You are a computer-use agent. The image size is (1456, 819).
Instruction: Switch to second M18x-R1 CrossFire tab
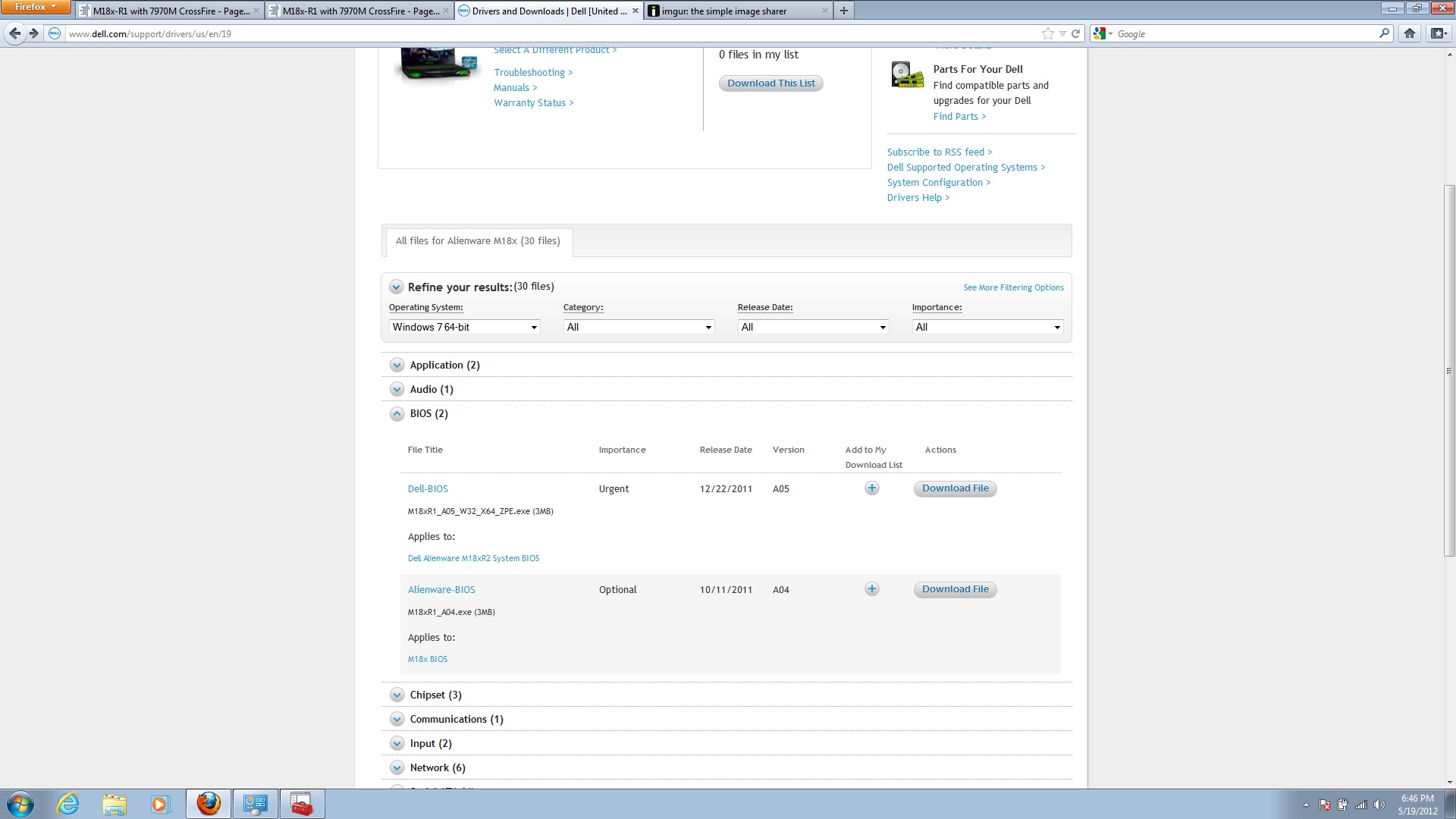359,11
